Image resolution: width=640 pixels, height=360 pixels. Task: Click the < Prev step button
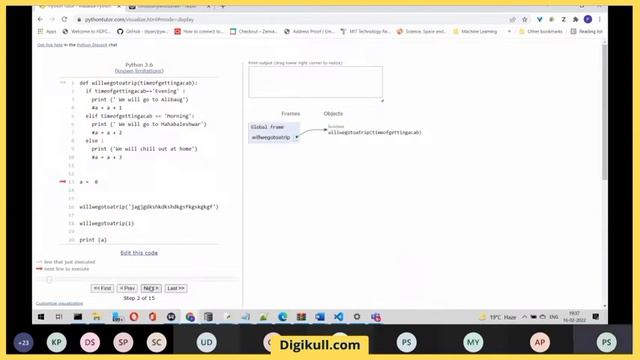127,288
